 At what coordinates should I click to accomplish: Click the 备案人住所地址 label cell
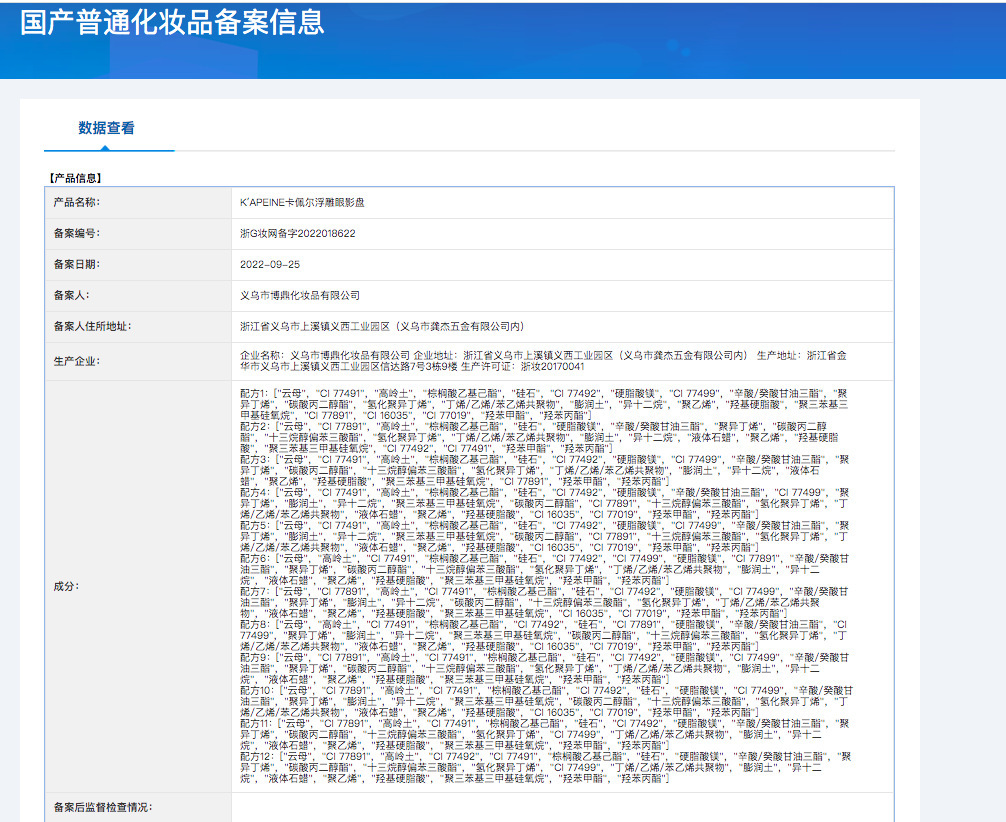click(x=138, y=327)
